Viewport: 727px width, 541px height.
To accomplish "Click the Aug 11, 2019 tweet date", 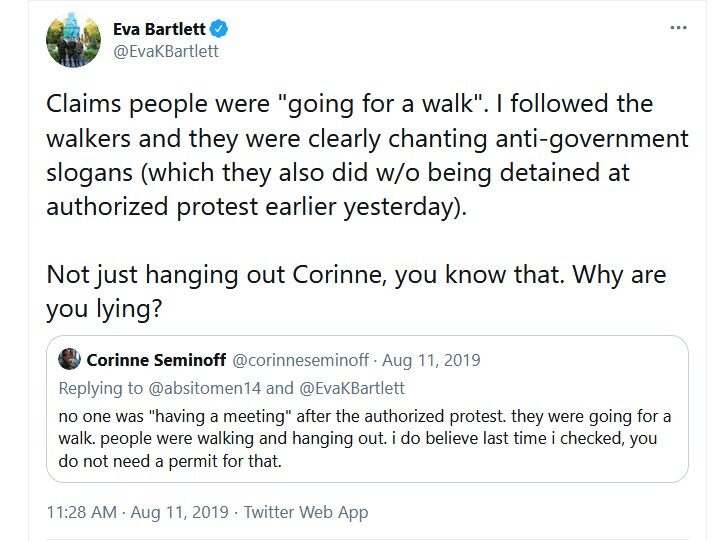I will (179, 512).
